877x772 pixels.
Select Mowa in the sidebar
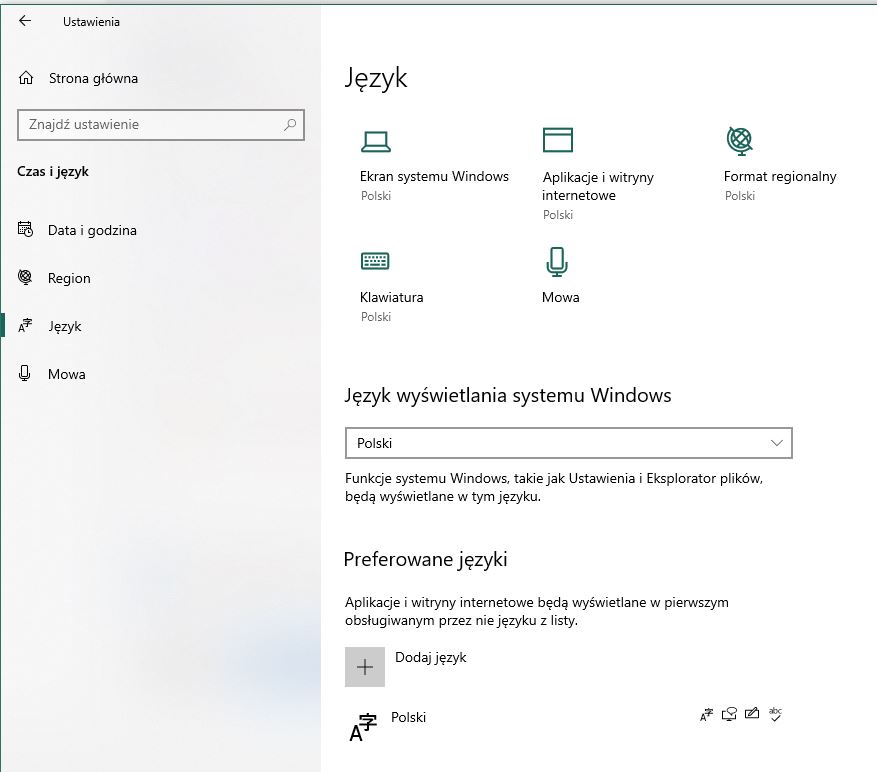click(67, 374)
